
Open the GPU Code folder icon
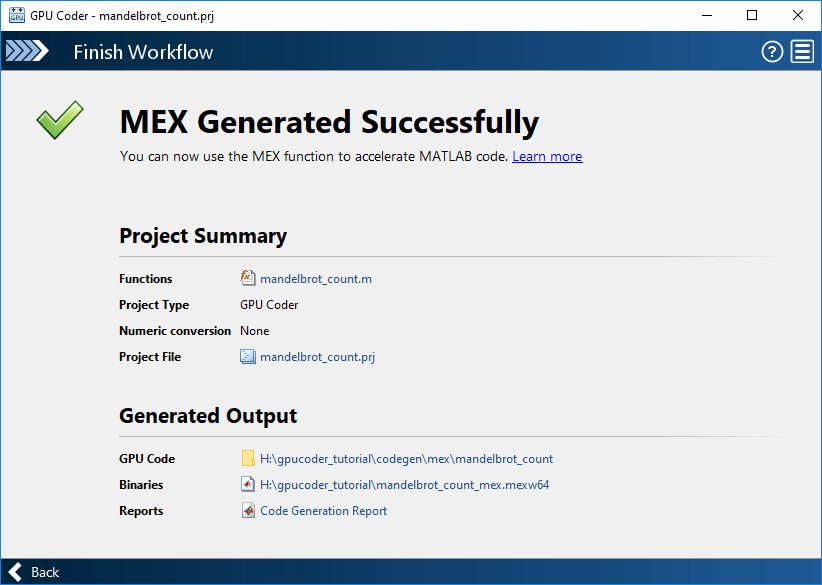pos(246,458)
